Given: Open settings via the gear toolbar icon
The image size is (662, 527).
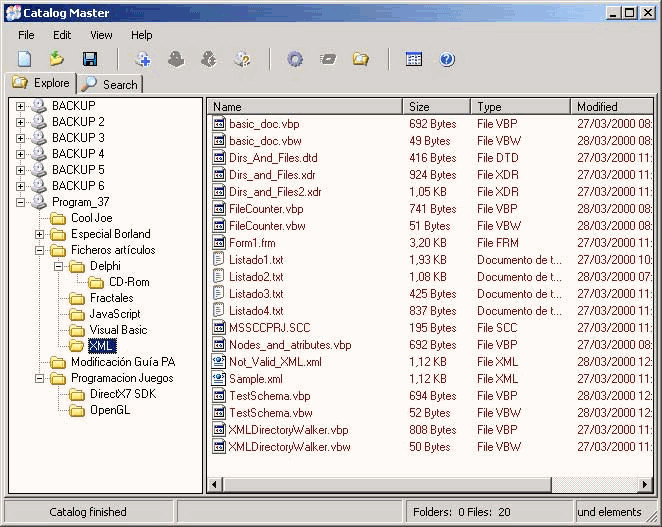Looking at the screenshot, I should pyautogui.click(x=295, y=59).
